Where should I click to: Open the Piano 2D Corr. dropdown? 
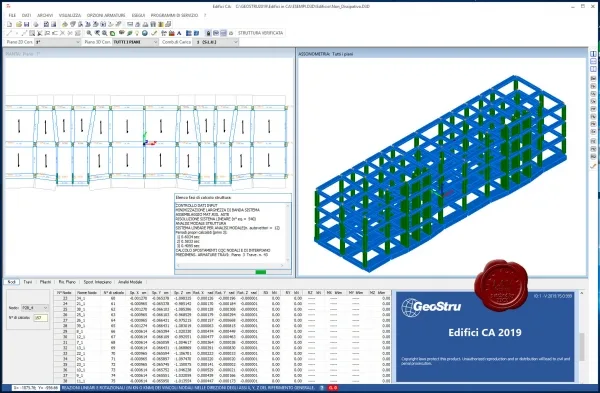click(x=57, y=42)
